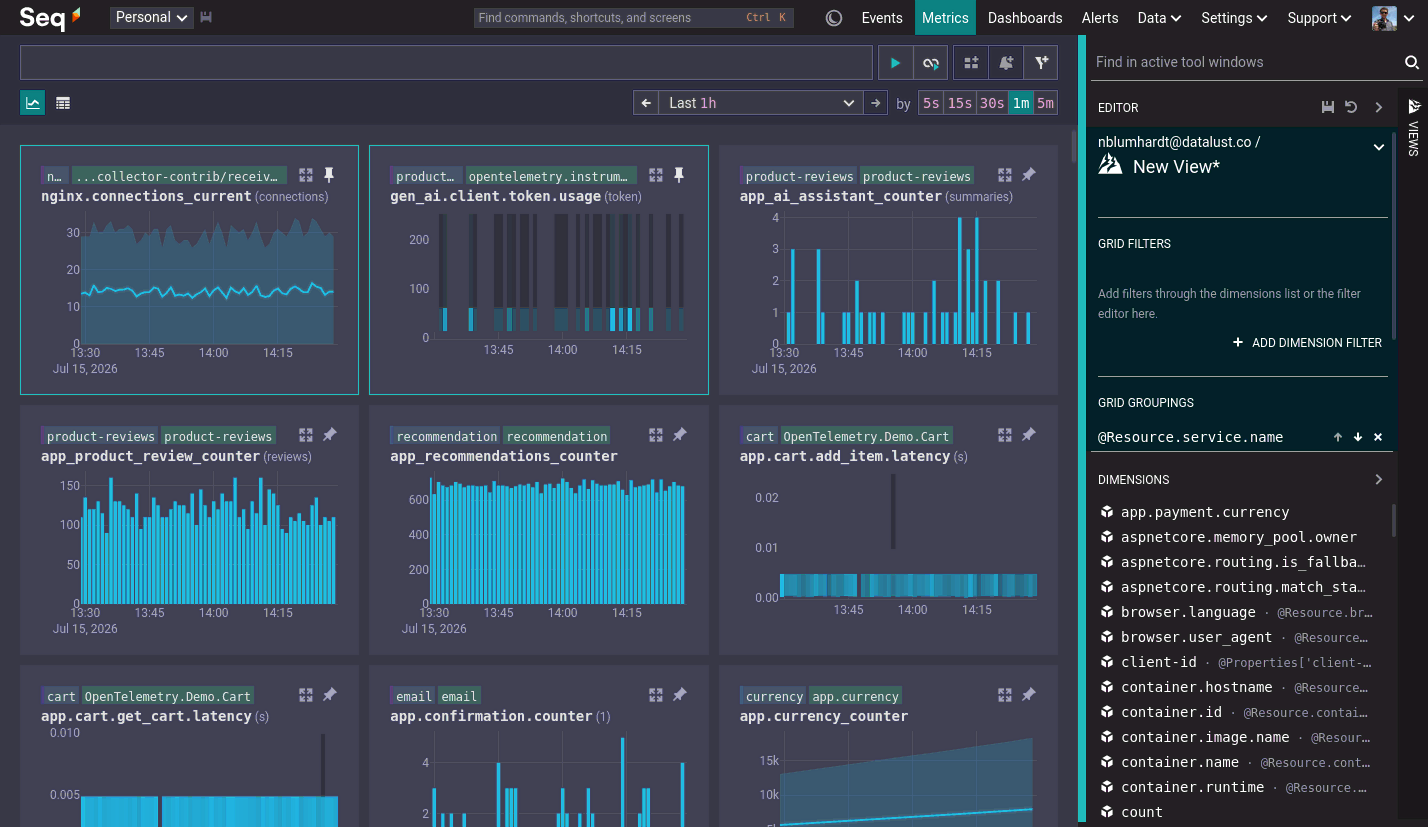Click the create alert bell icon
1428x827 pixels.
click(x=1006, y=63)
